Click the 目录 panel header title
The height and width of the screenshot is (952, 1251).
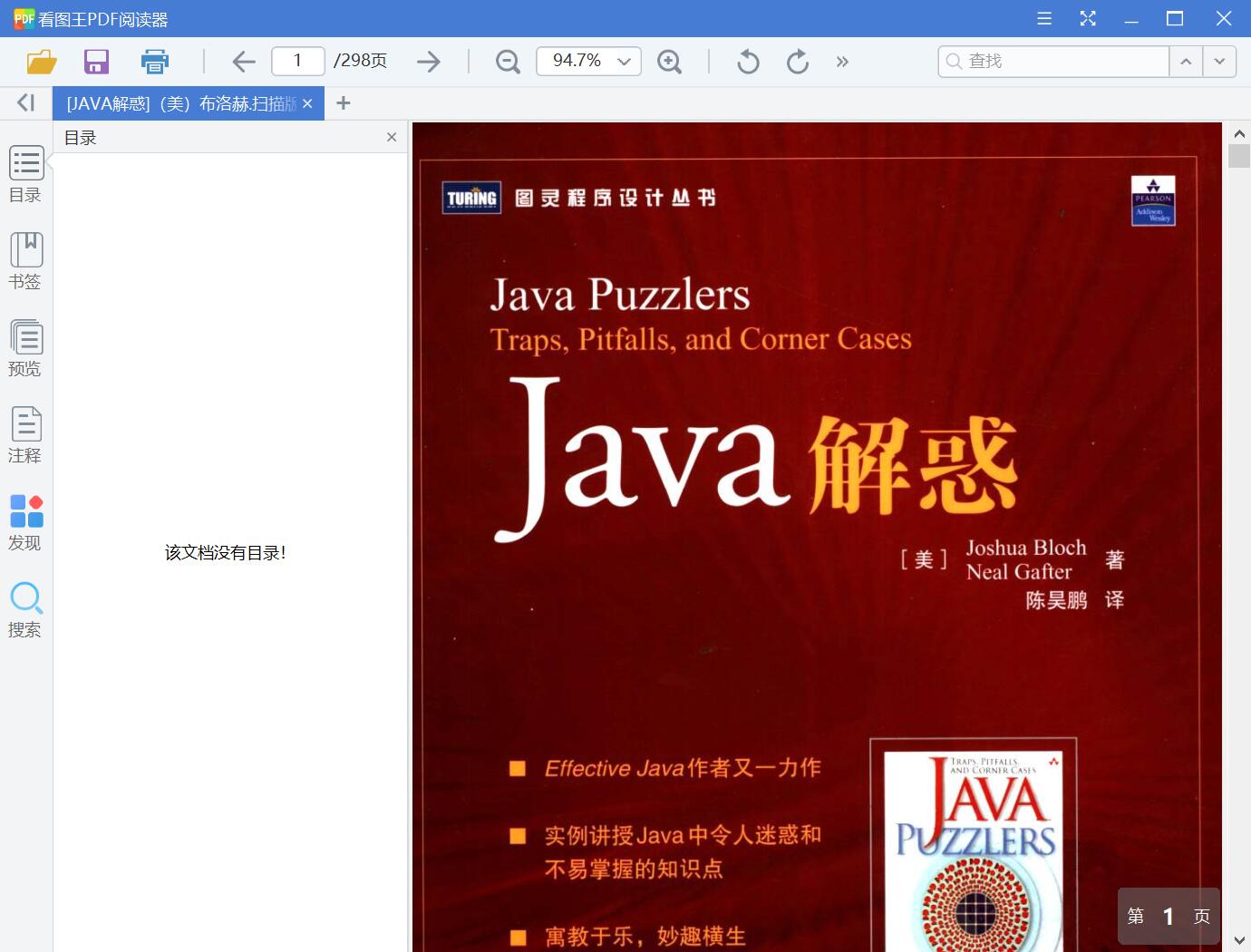(81, 138)
